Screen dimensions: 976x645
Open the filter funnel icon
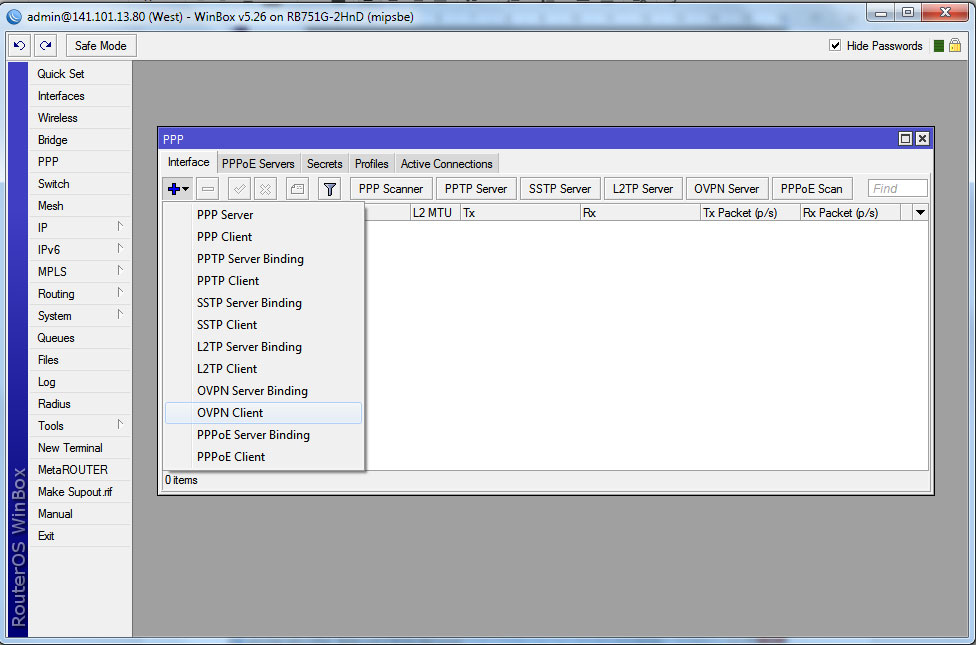tap(329, 189)
